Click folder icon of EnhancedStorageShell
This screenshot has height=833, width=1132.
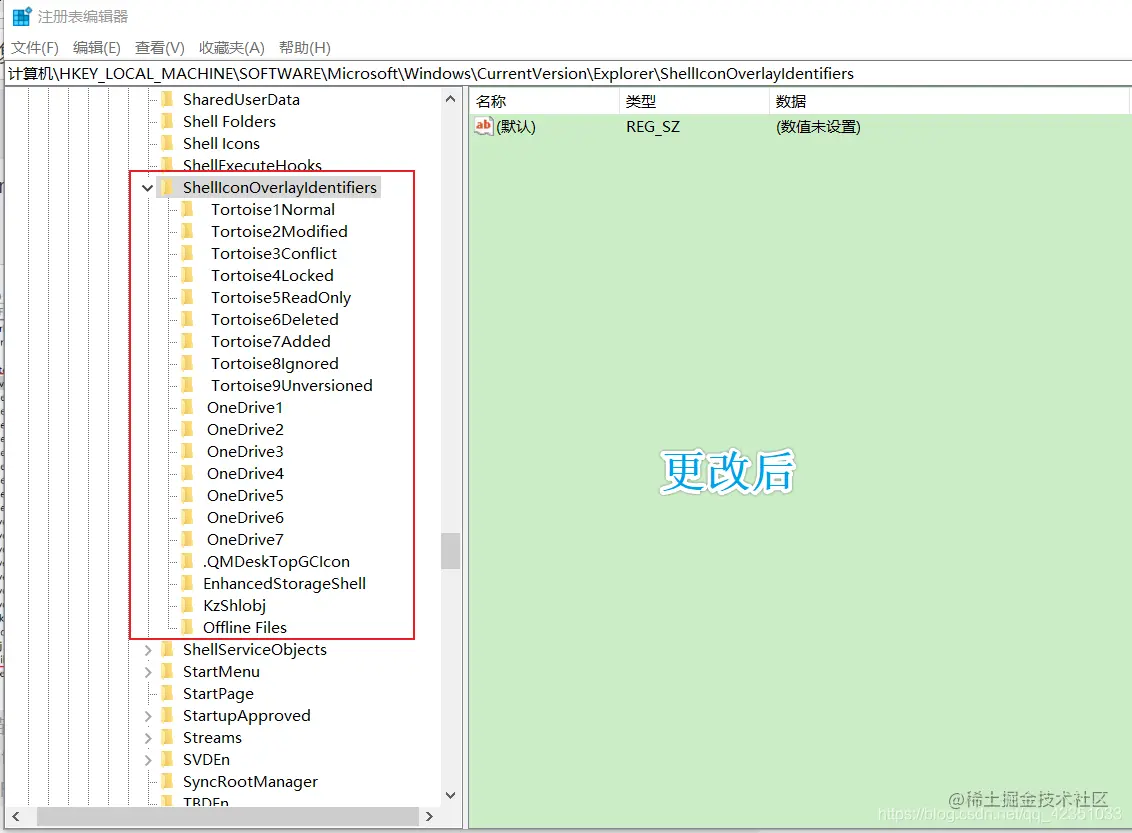click(x=188, y=583)
